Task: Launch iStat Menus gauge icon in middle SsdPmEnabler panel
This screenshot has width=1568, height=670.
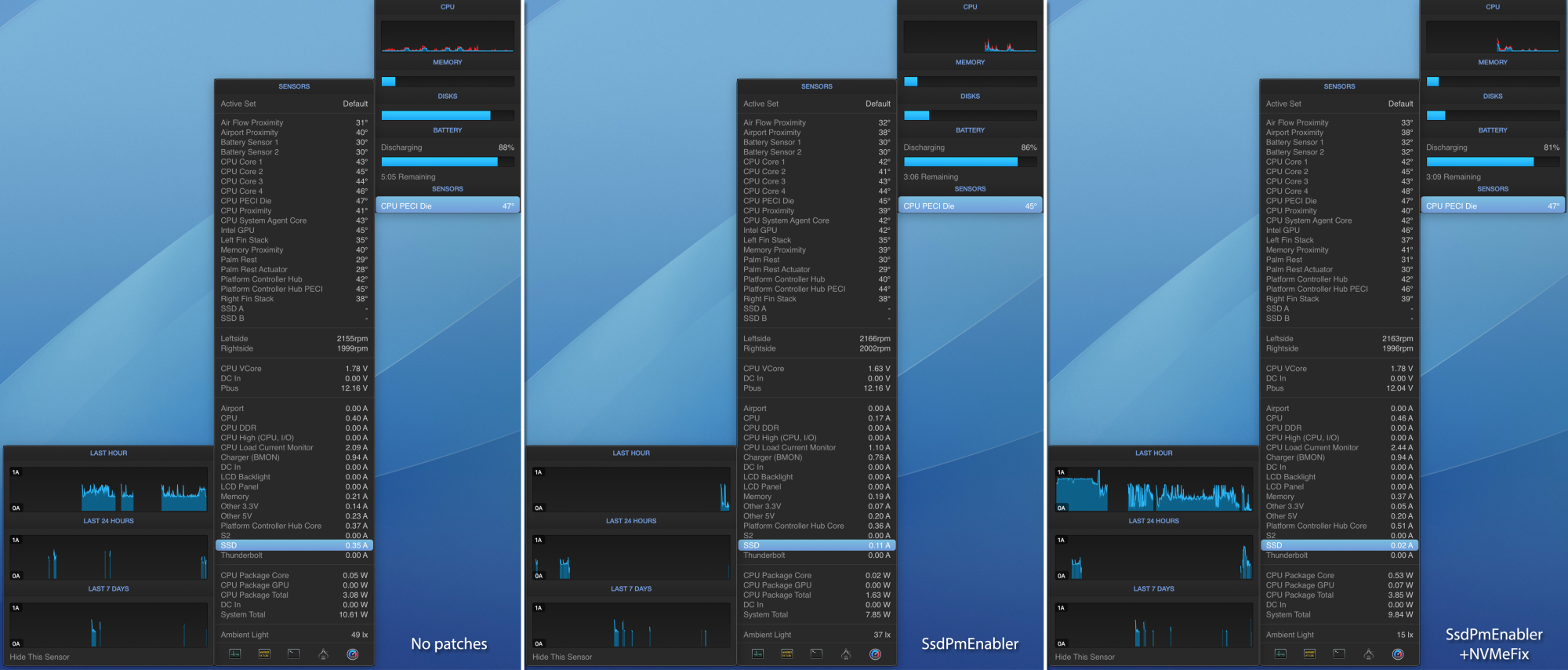Action: point(876,654)
